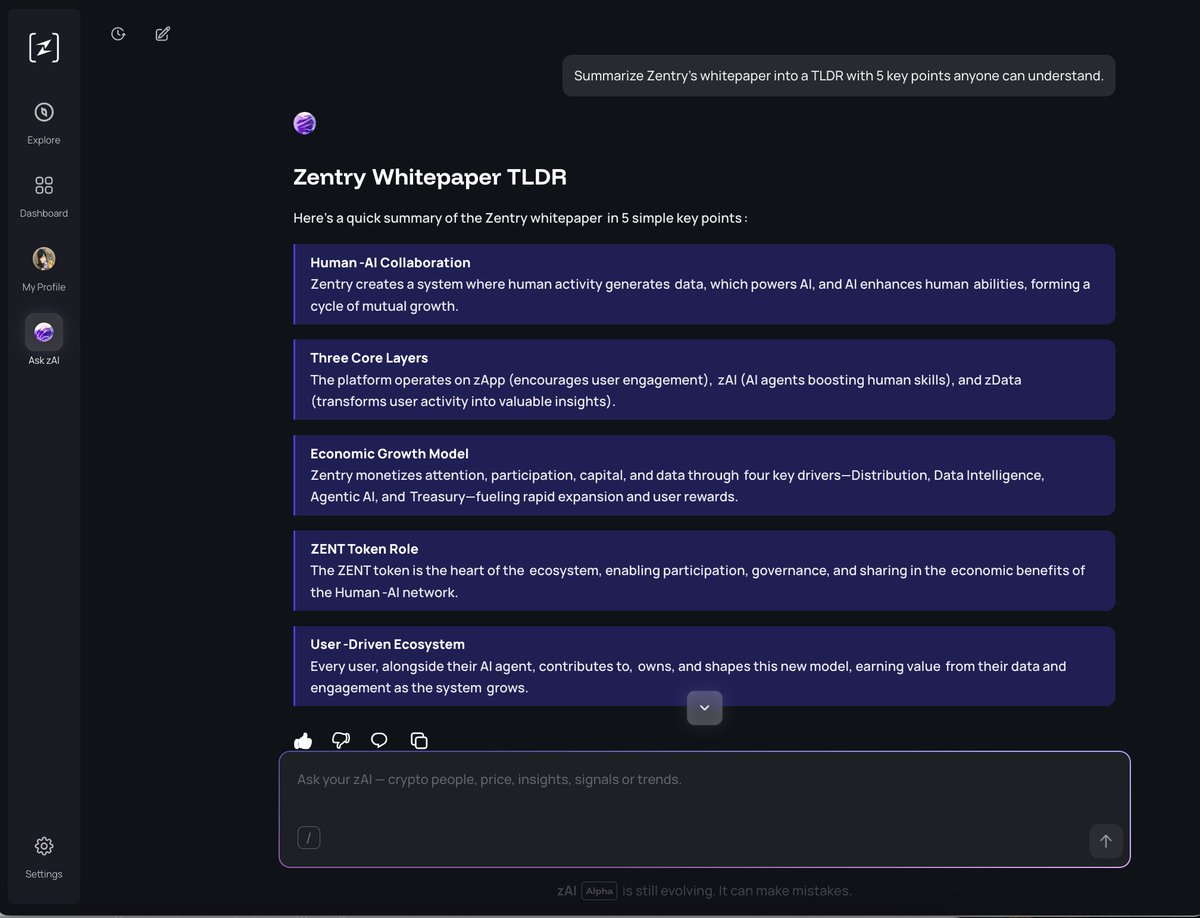Click the scroll-to-bottom chevron button
Viewport: 1200px width, 918px height.
(705, 708)
